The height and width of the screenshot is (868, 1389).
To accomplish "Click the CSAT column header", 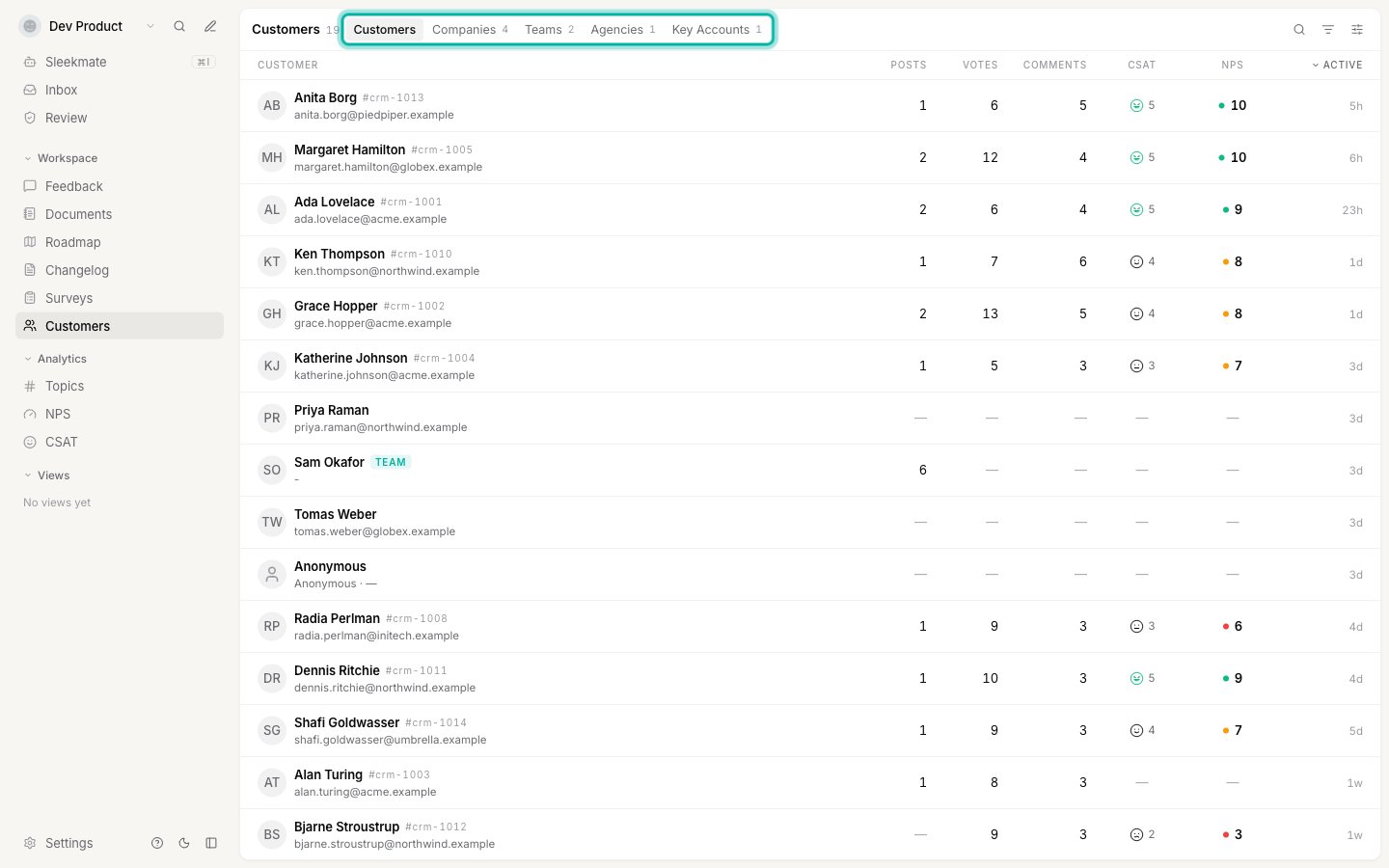I will [x=1141, y=65].
